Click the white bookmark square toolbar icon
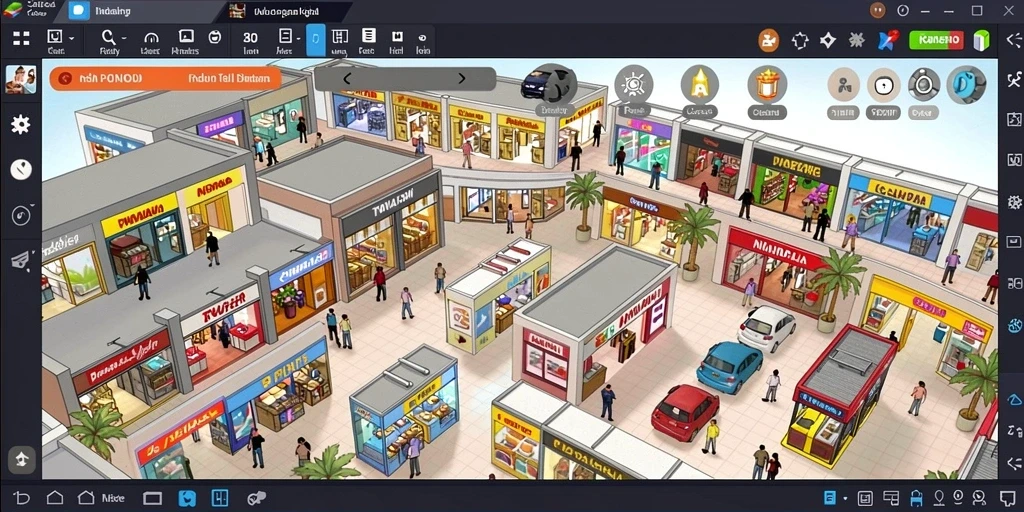The width and height of the screenshot is (1024, 512). (396, 37)
